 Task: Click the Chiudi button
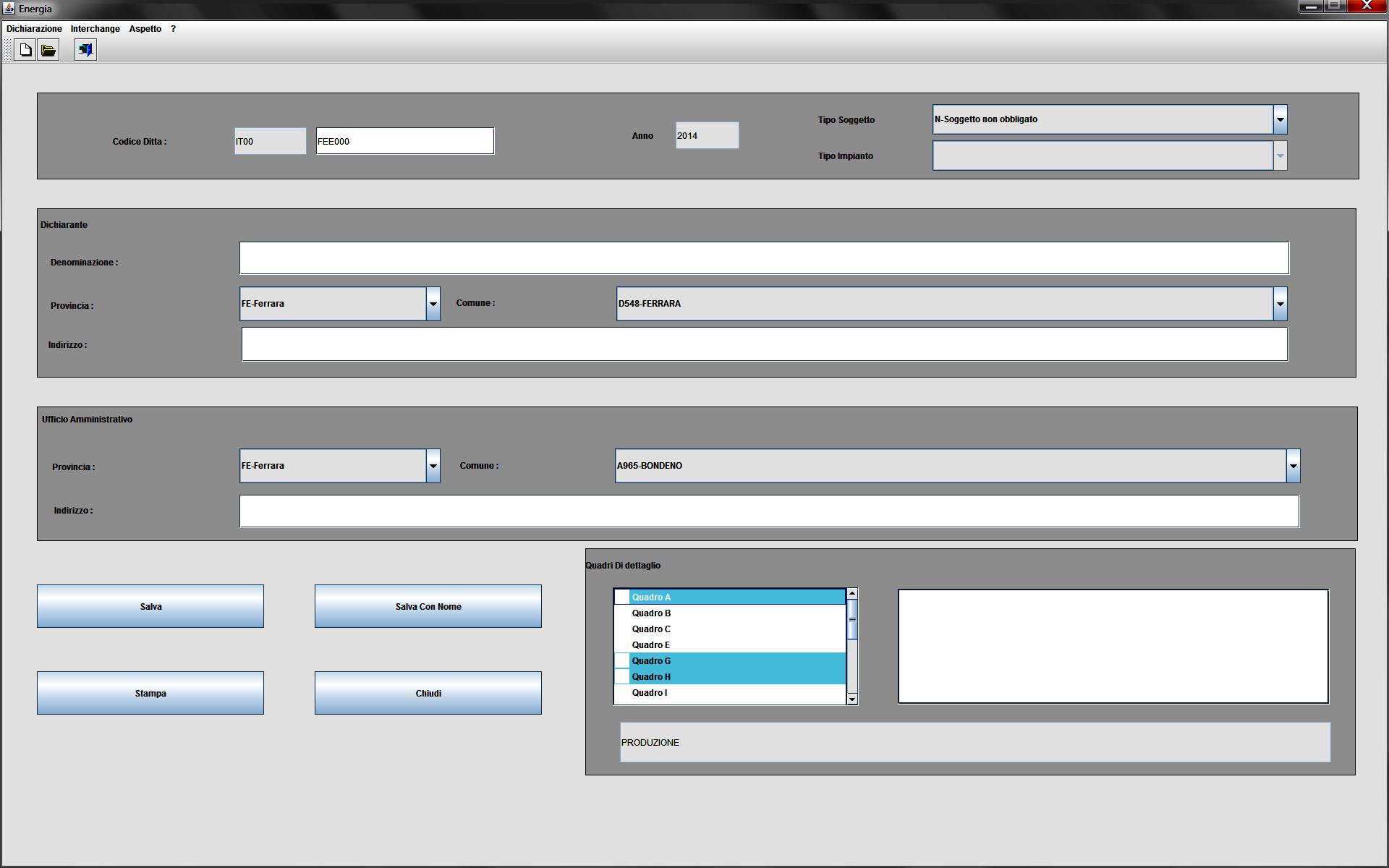tap(428, 693)
